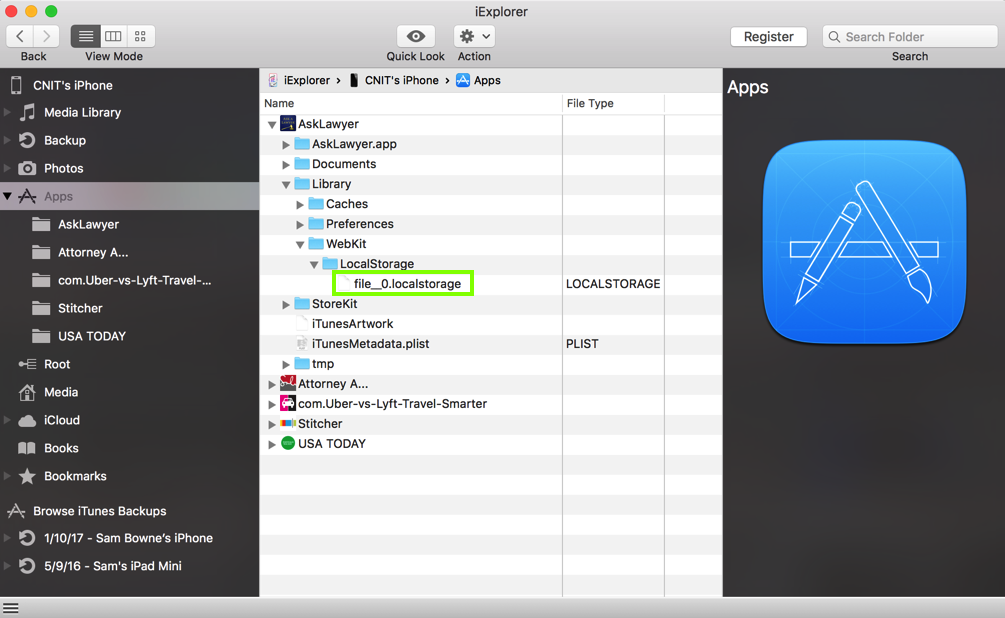
Task: Select iTunesMetadata.plist file
Action: (x=370, y=344)
